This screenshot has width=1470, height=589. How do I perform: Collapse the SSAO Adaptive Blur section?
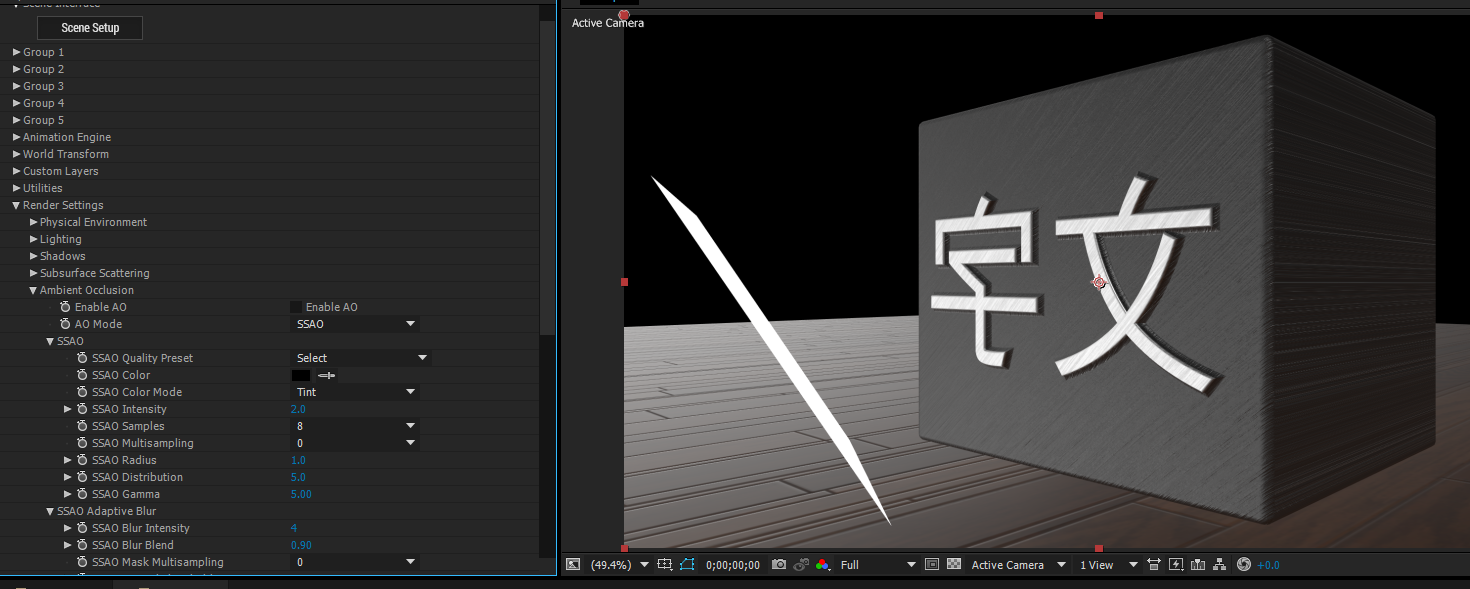click(50, 511)
